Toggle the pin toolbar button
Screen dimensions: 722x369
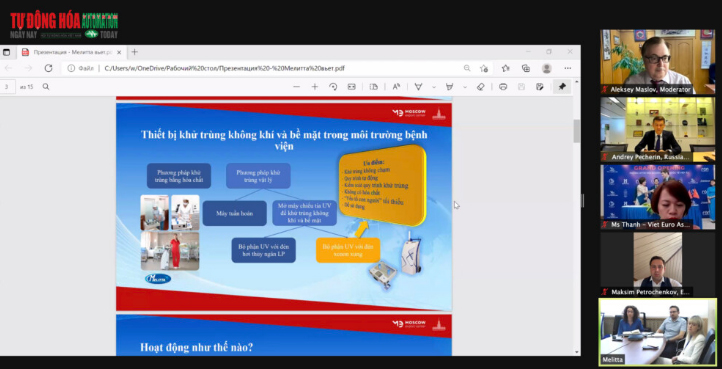coord(562,87)
